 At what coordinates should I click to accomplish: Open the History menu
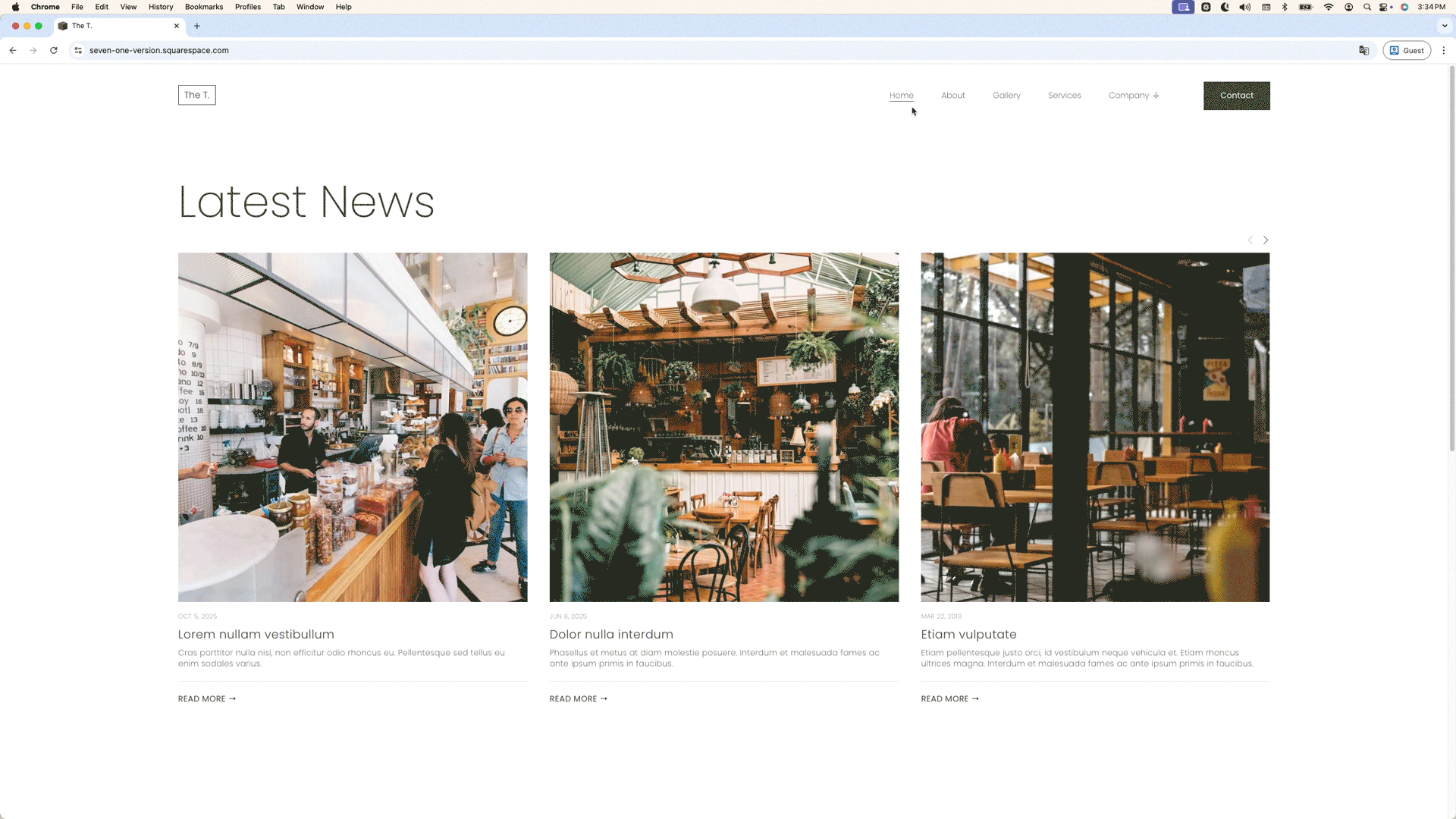click(x=161, y=7)
